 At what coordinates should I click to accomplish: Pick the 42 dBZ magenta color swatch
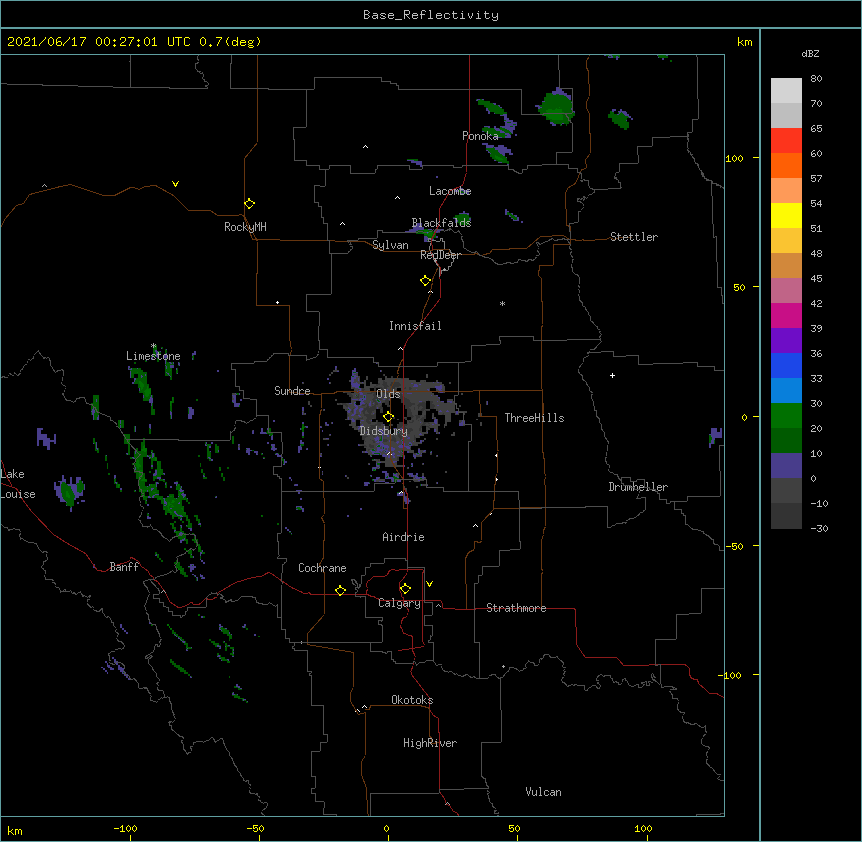click(786, 315)
